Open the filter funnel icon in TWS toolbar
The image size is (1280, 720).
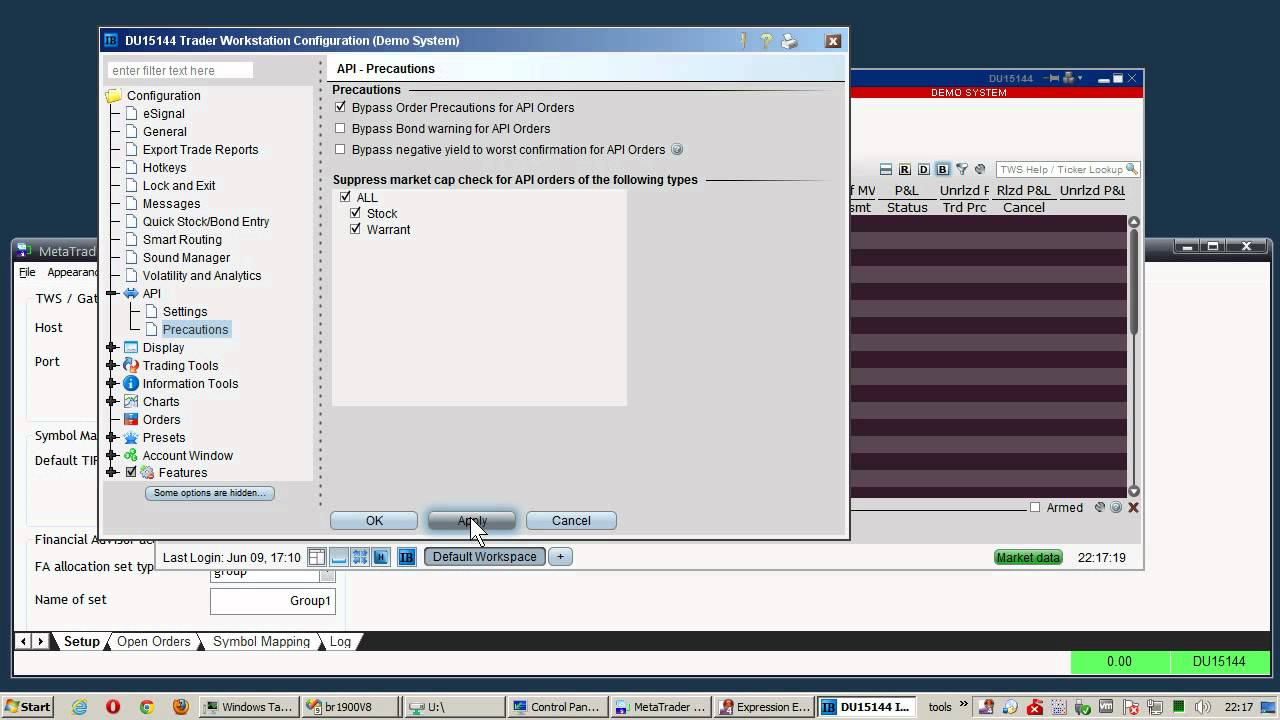[x=962, y=170]
